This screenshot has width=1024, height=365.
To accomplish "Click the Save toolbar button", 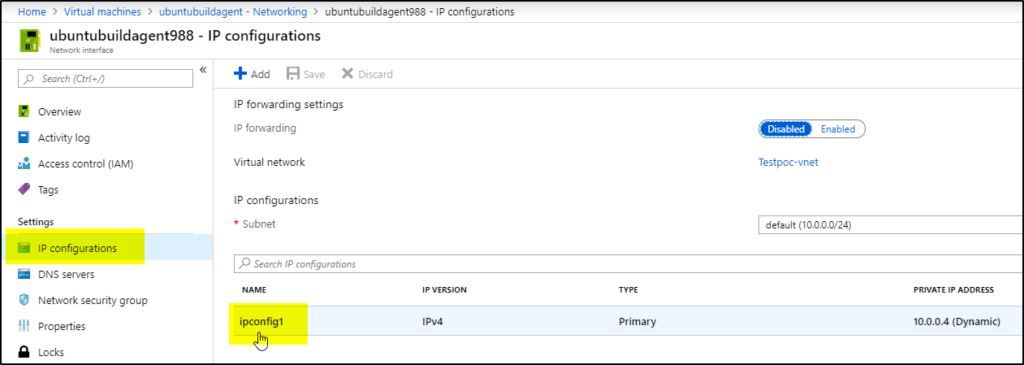I will click(x=306, y=74).
